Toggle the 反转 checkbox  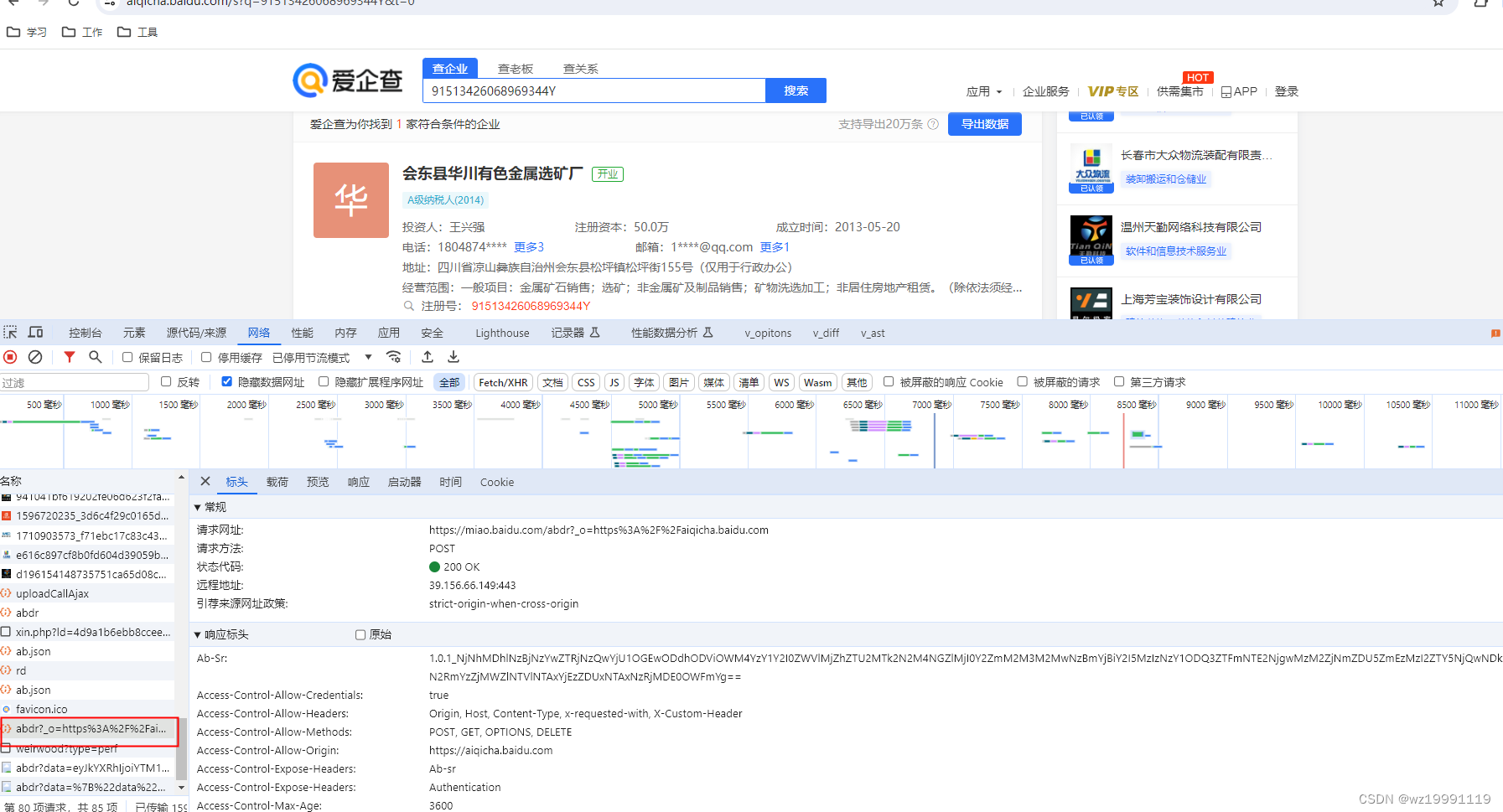(166, 381)
